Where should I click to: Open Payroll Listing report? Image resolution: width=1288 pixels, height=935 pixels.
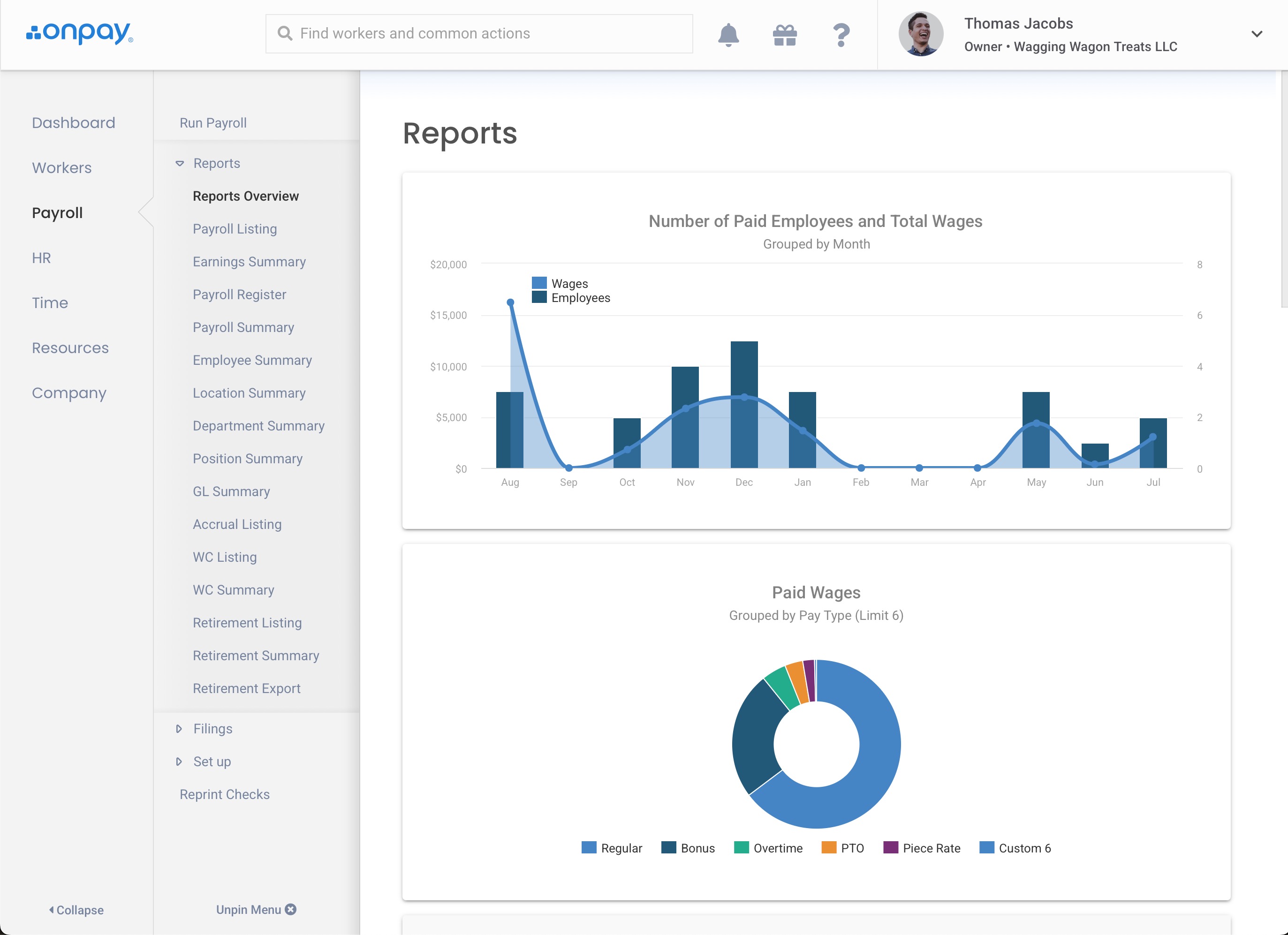(235, 229)
